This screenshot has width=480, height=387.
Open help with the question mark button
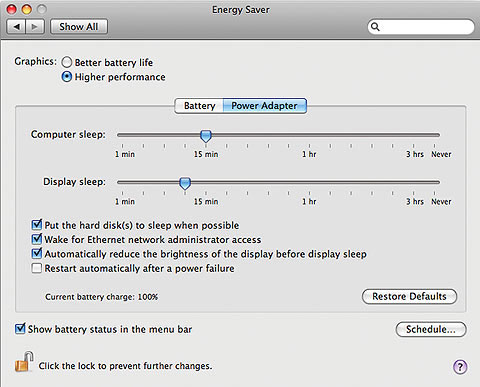[460, 367]
